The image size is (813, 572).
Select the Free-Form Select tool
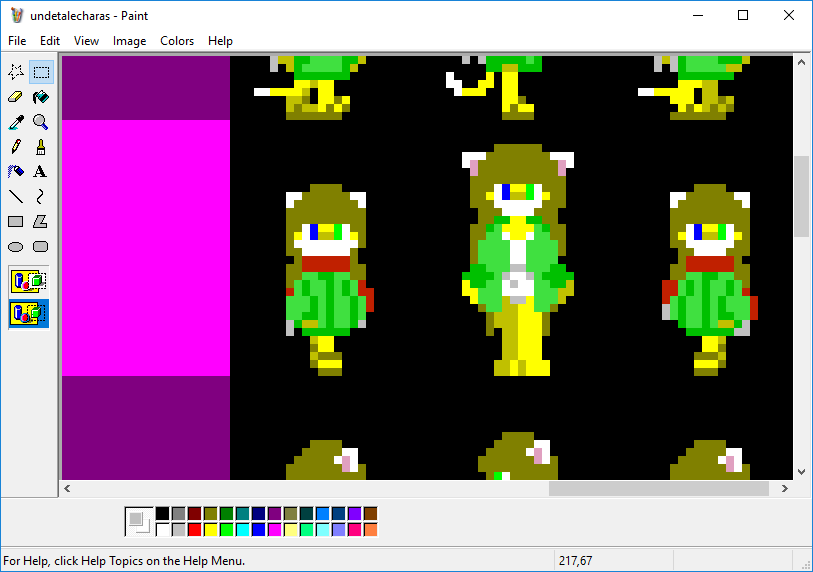click(16, 72)
